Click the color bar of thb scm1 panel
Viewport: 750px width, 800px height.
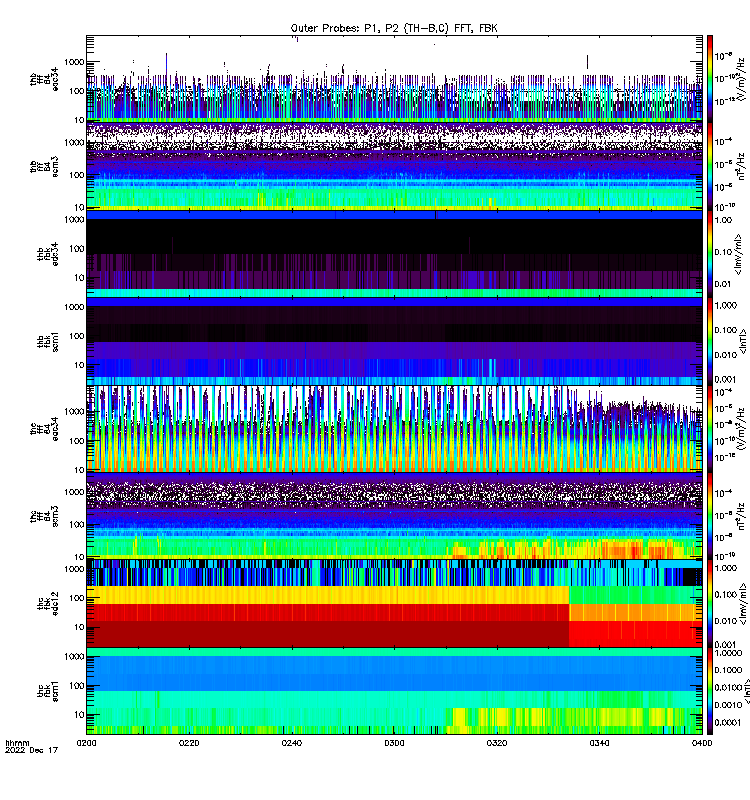coord(710,341)
